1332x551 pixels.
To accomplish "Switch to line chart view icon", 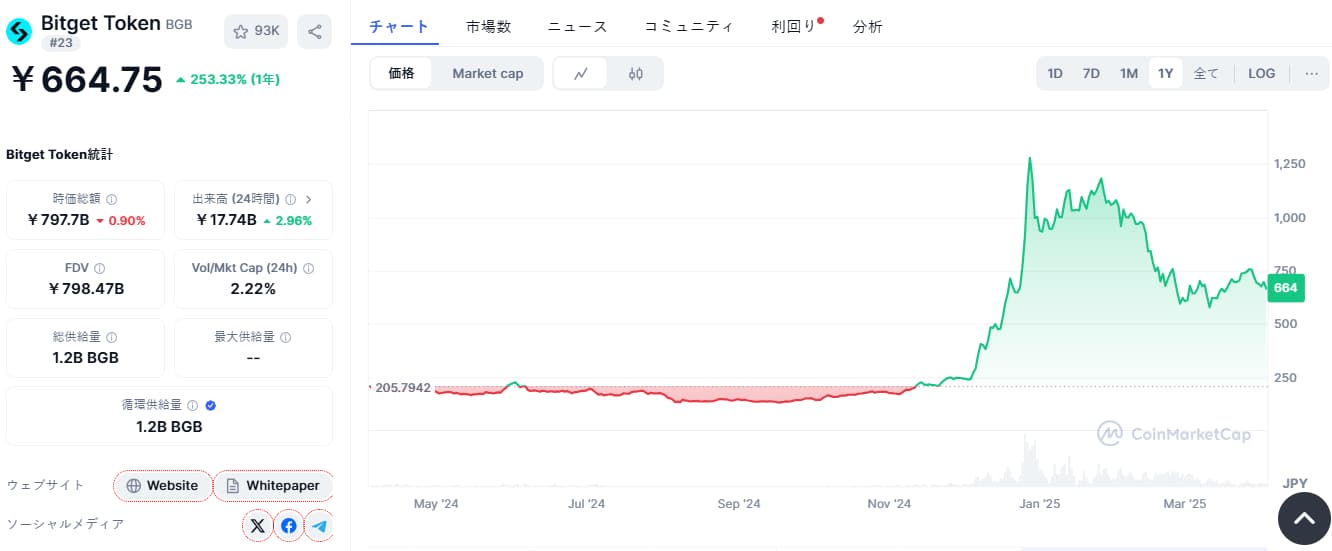I will tap(581, 73).
